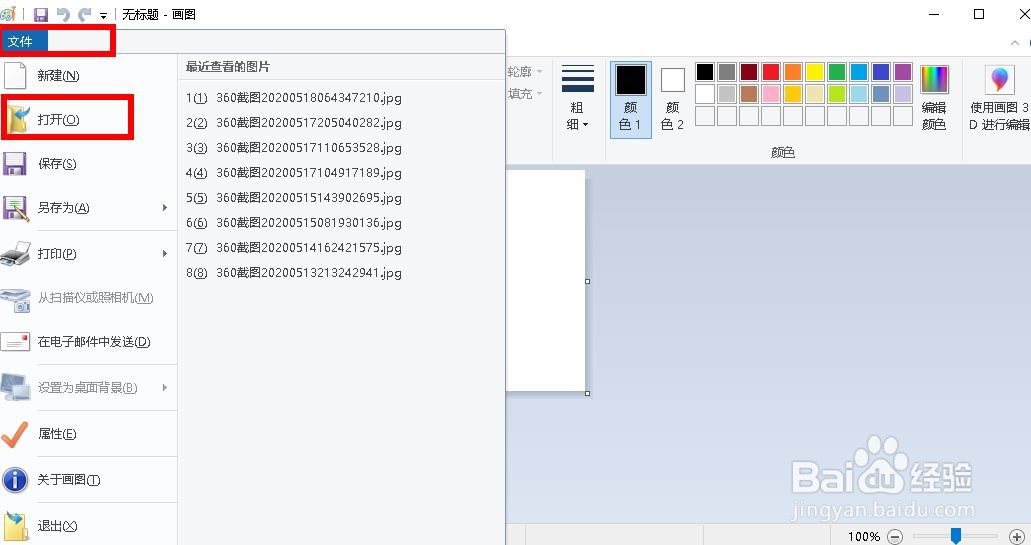Choose 在电子邮件中发送(D) entry
Viewport: 1031px width, 545px height.
tap(89, 342)
